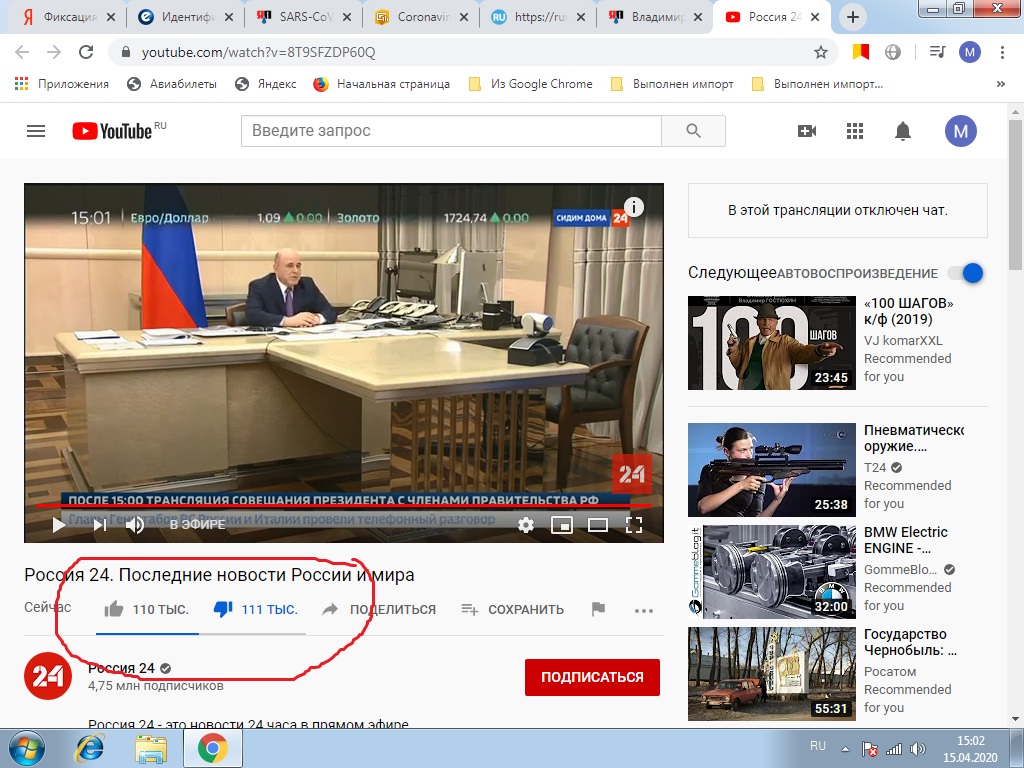The width and height of the screenshot is (1024, 768).
Task: Switch to https://ru tab
Action: tap(538, 17)
